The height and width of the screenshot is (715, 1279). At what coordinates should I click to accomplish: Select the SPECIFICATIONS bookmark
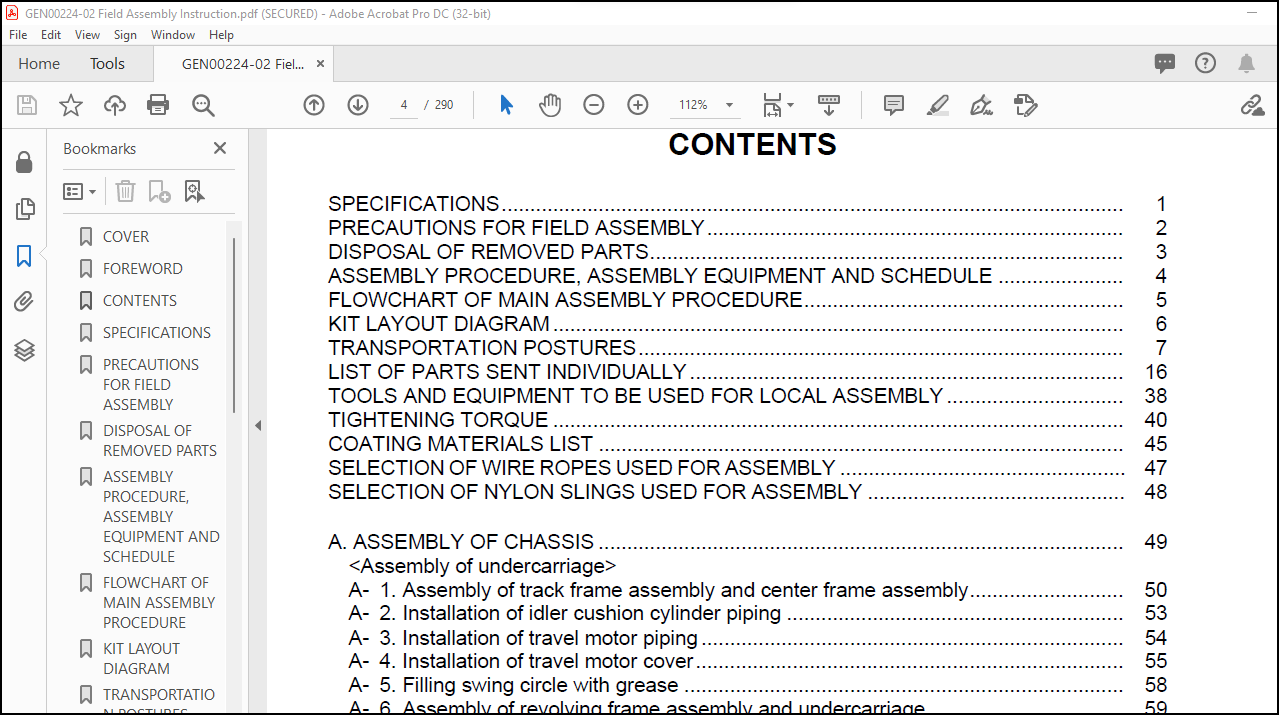coord(157,333)
